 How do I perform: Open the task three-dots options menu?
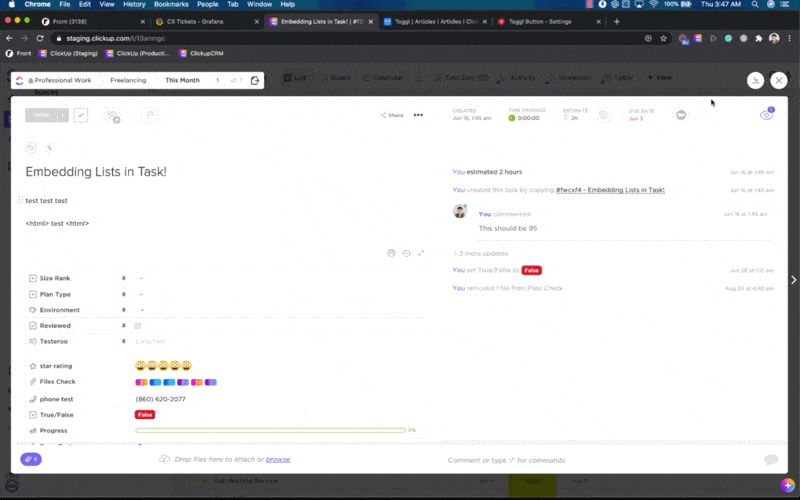(x=418, y=115)
